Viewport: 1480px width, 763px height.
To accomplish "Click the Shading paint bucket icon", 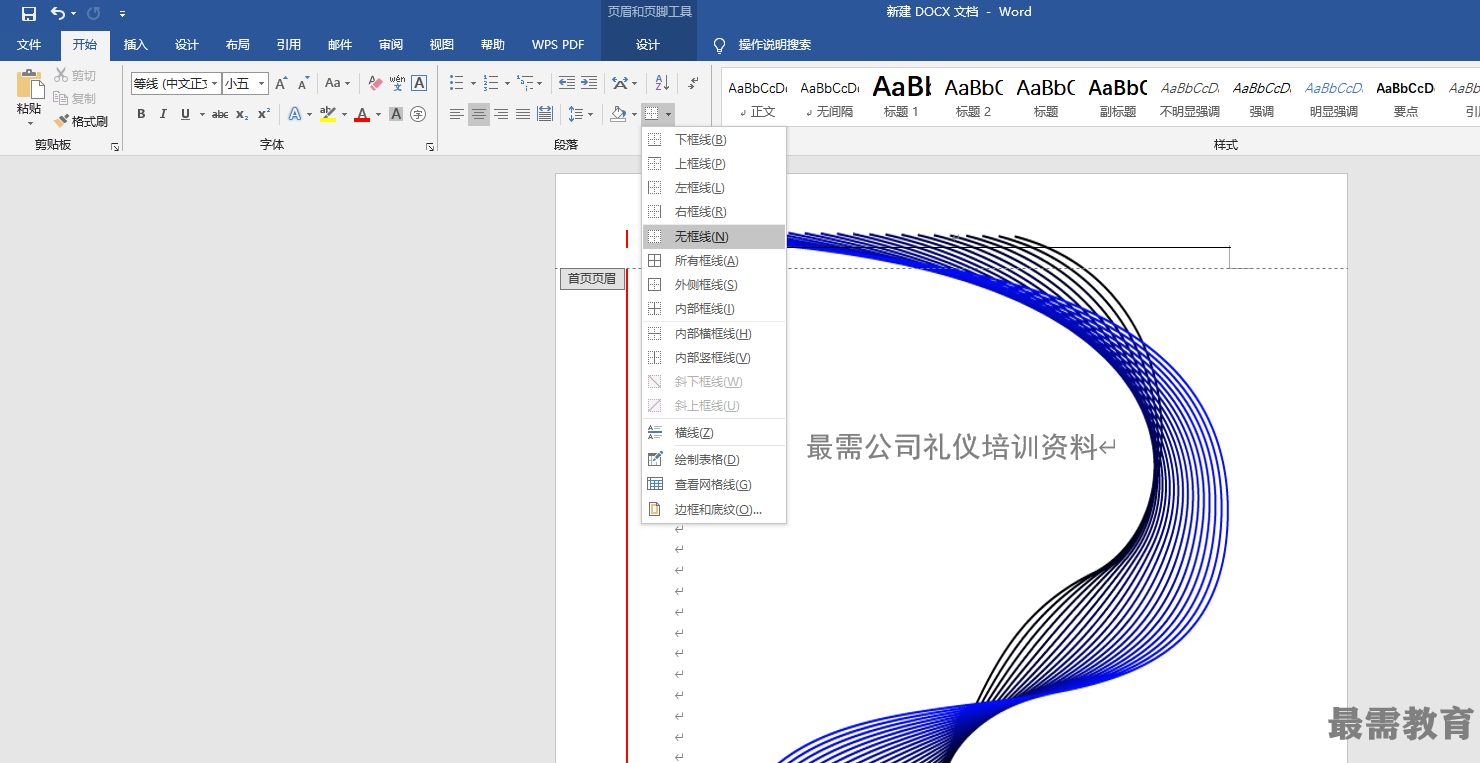I will tap(618, 114).
